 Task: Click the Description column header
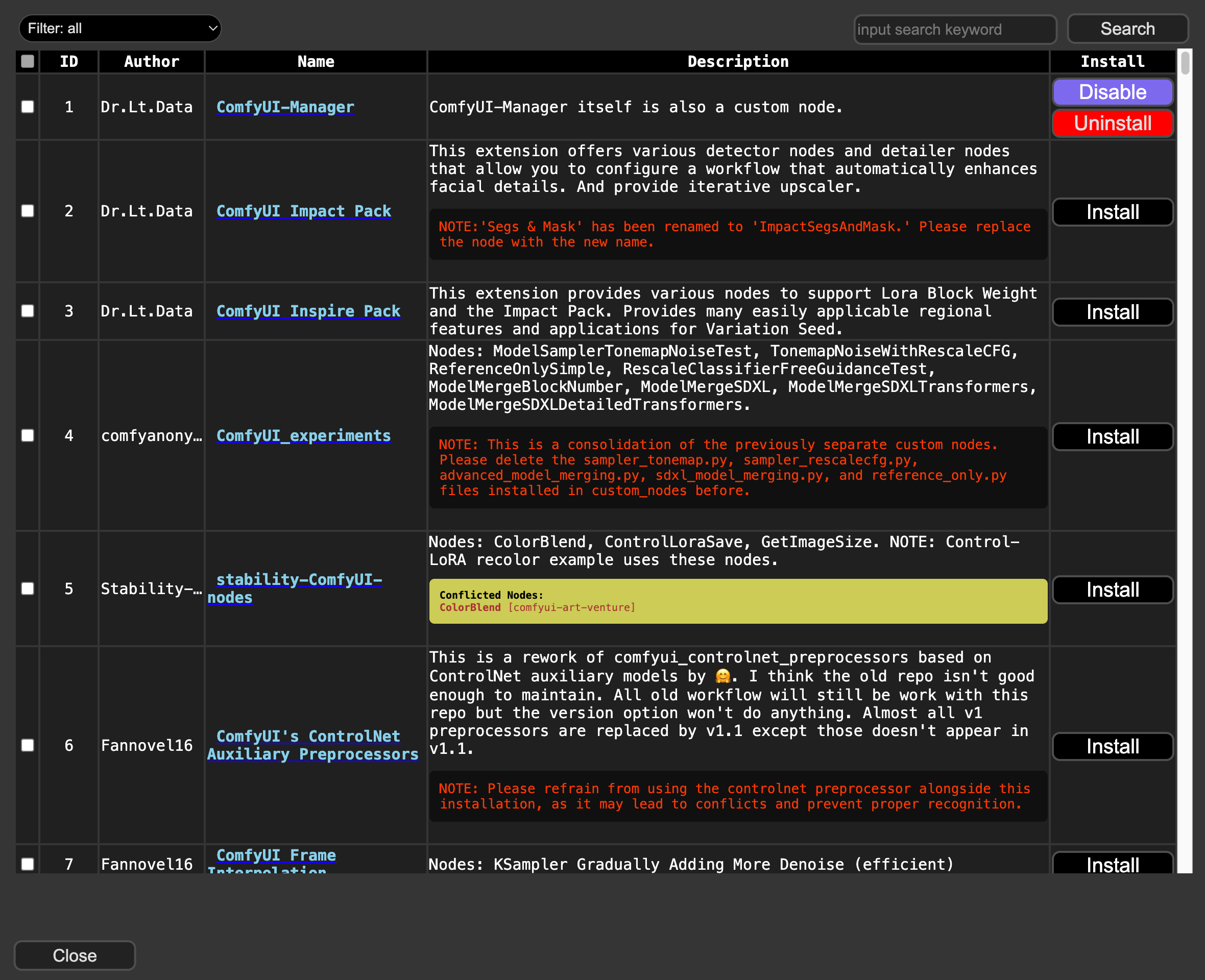coord(738,62)
